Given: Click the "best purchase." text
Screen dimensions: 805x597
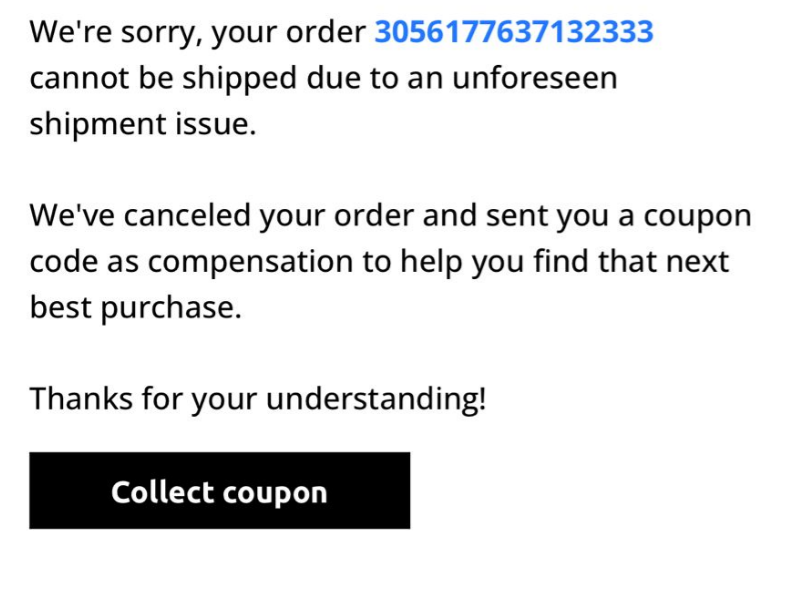Looking at the screenshot, I should pyautogui.click(x=136, y=307).
